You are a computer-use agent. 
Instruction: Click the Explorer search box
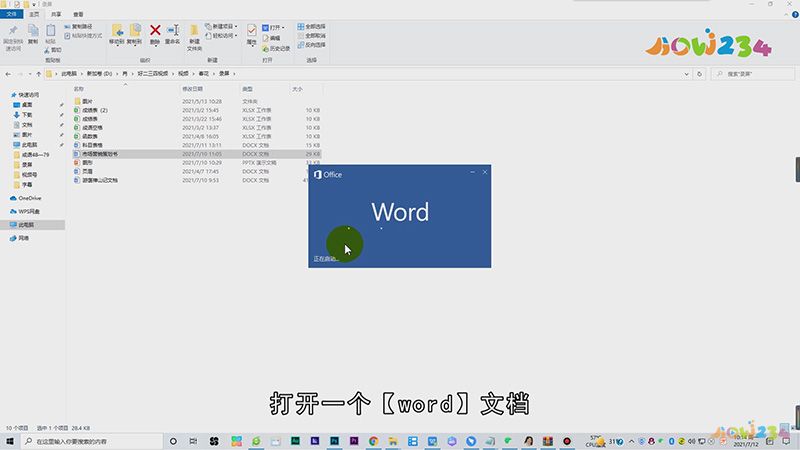point(753,74)
